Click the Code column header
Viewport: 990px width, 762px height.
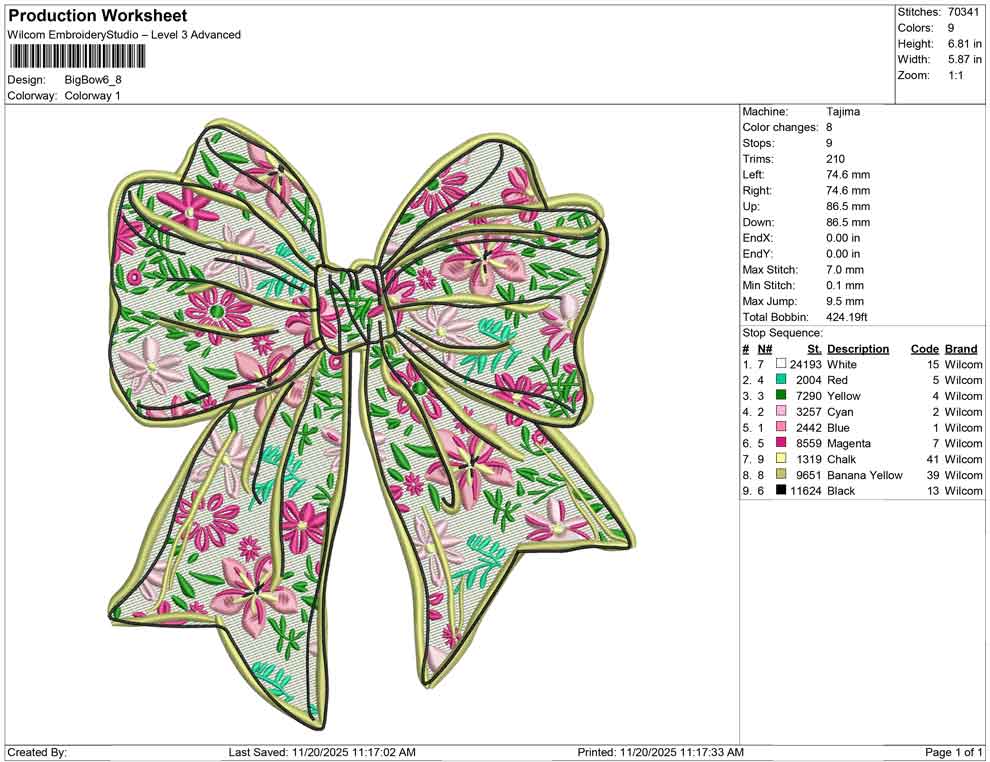925,348
